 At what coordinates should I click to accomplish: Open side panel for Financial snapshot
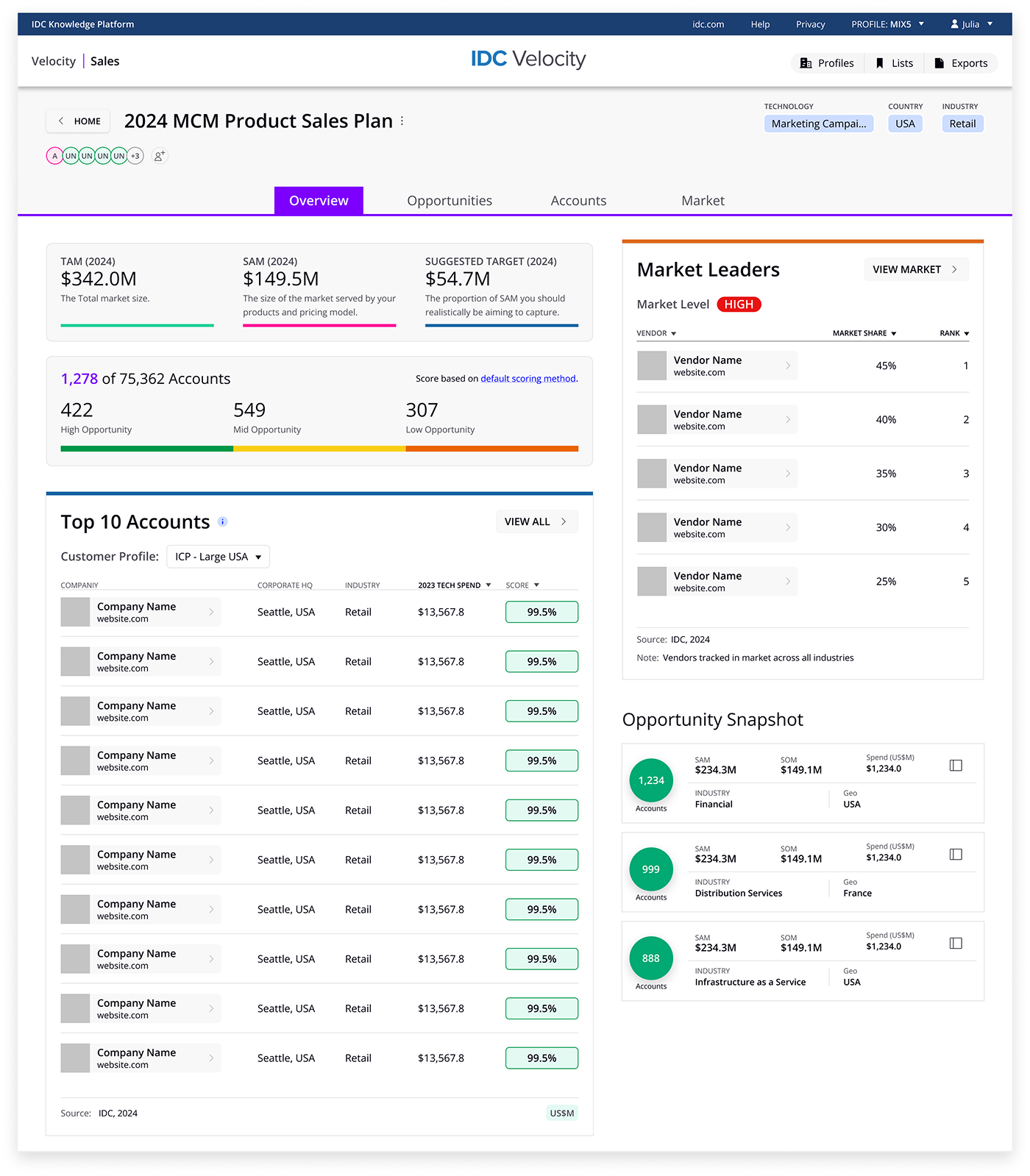956,766
